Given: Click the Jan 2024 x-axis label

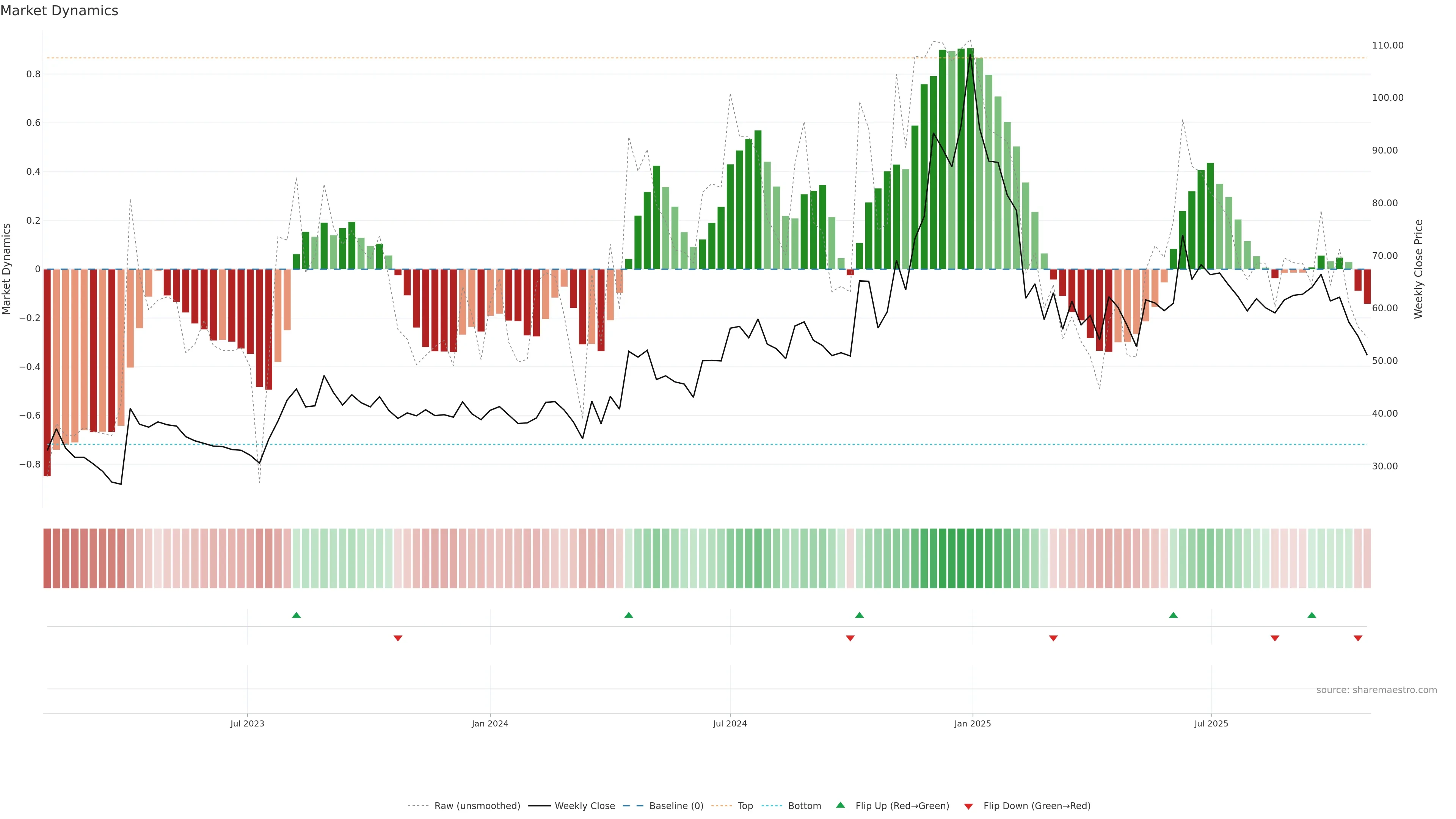Looking at the screenshot, I should pos(490,723).
